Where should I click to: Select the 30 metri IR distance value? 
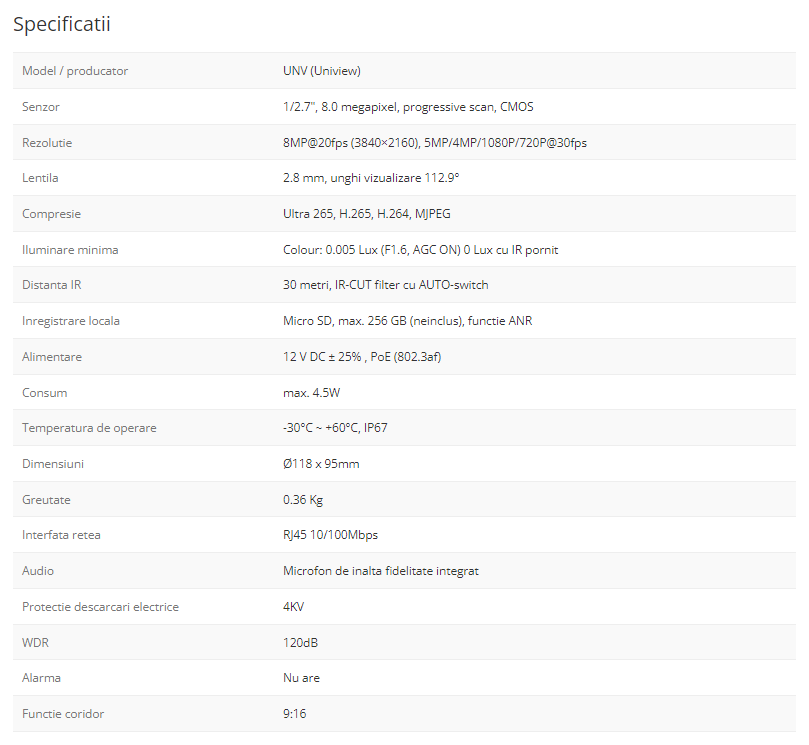[386, 285]
